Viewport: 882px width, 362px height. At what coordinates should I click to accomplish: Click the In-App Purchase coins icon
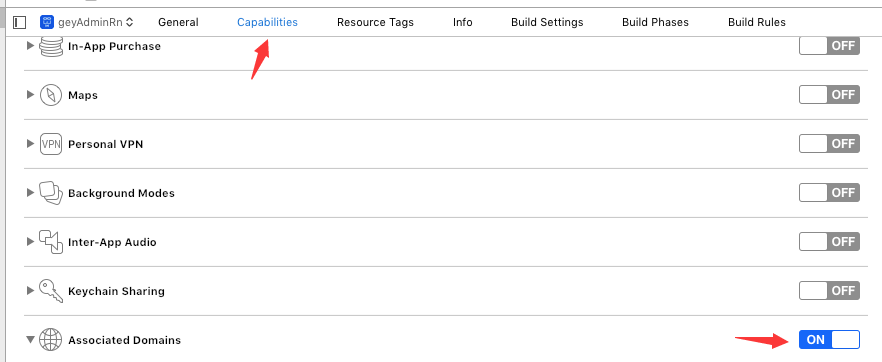coord(51,46)
